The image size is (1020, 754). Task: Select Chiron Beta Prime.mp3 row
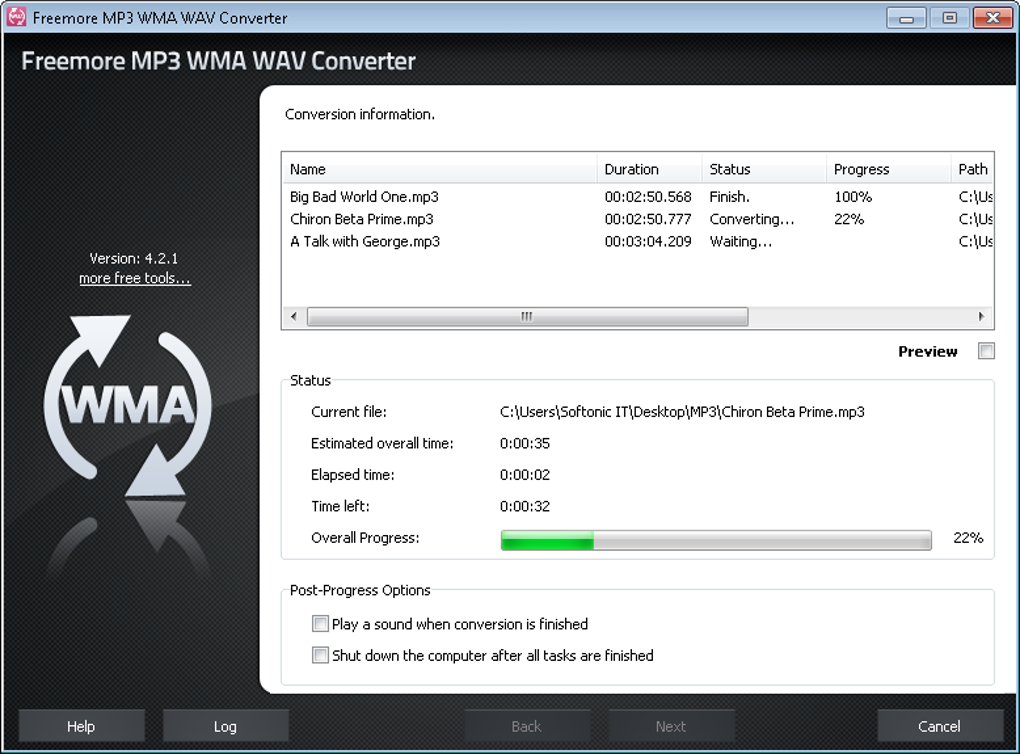point(638,219)
